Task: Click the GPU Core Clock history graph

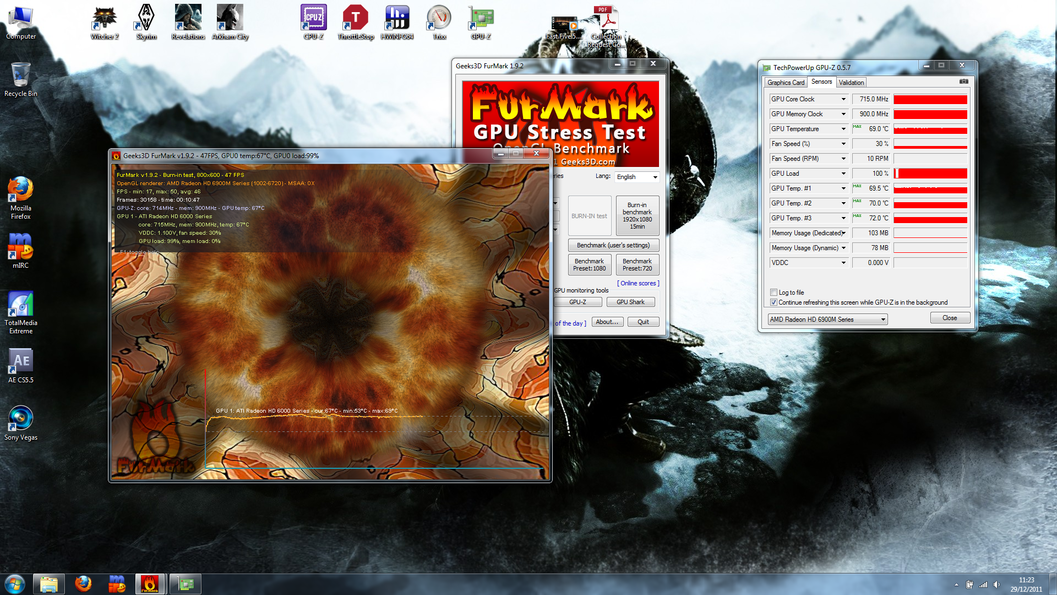Action: tap(930, 99)
